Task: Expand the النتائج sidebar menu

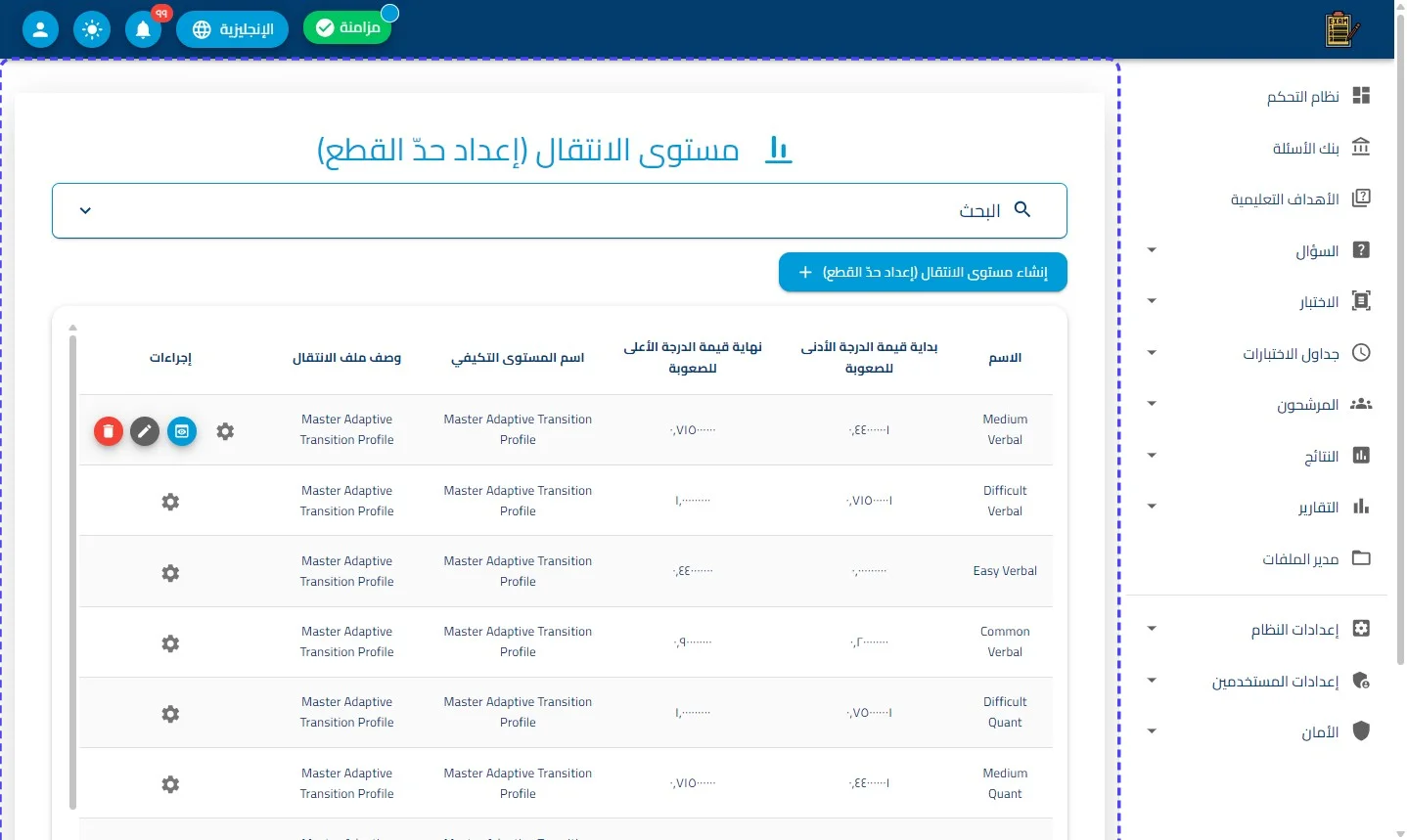Action: coord(1152,456)
